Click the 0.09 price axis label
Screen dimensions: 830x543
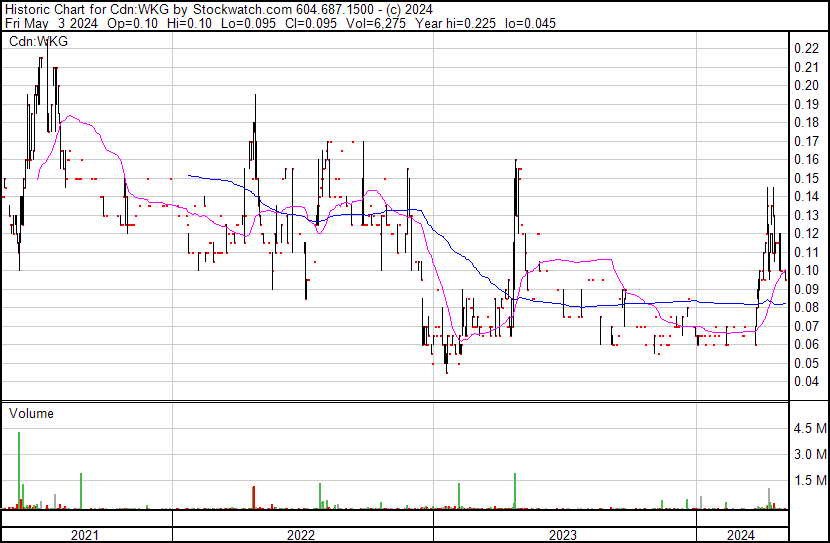tap(806, 289)
